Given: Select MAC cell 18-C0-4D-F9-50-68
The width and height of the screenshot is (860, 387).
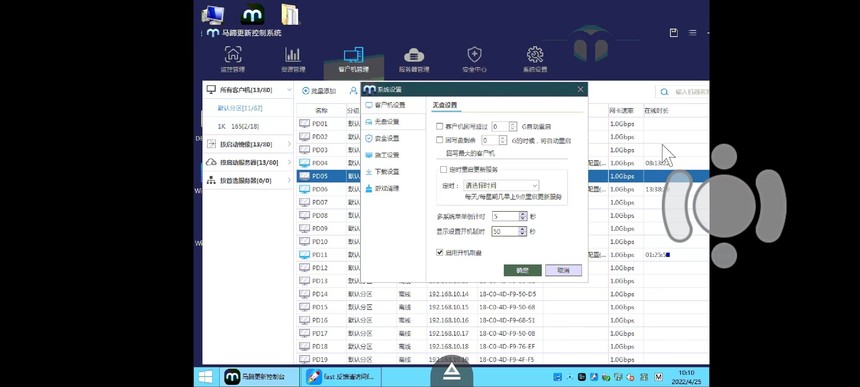Looking at the screenshot, I should (507, 307).
